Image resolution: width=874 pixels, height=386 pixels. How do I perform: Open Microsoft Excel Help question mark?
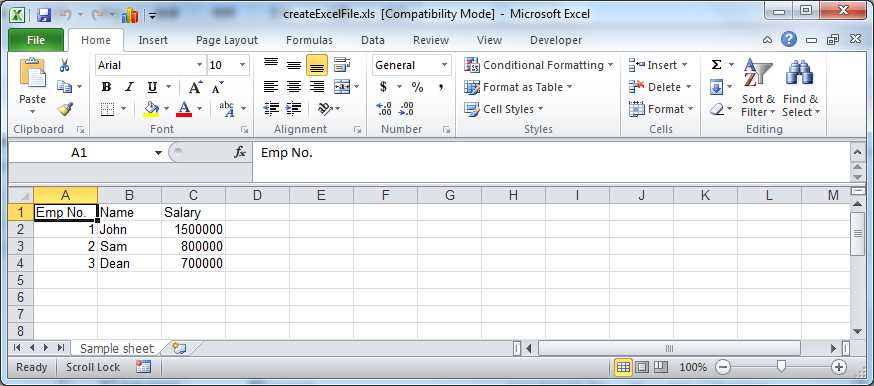pyautogui.click(x=788, y=40)
